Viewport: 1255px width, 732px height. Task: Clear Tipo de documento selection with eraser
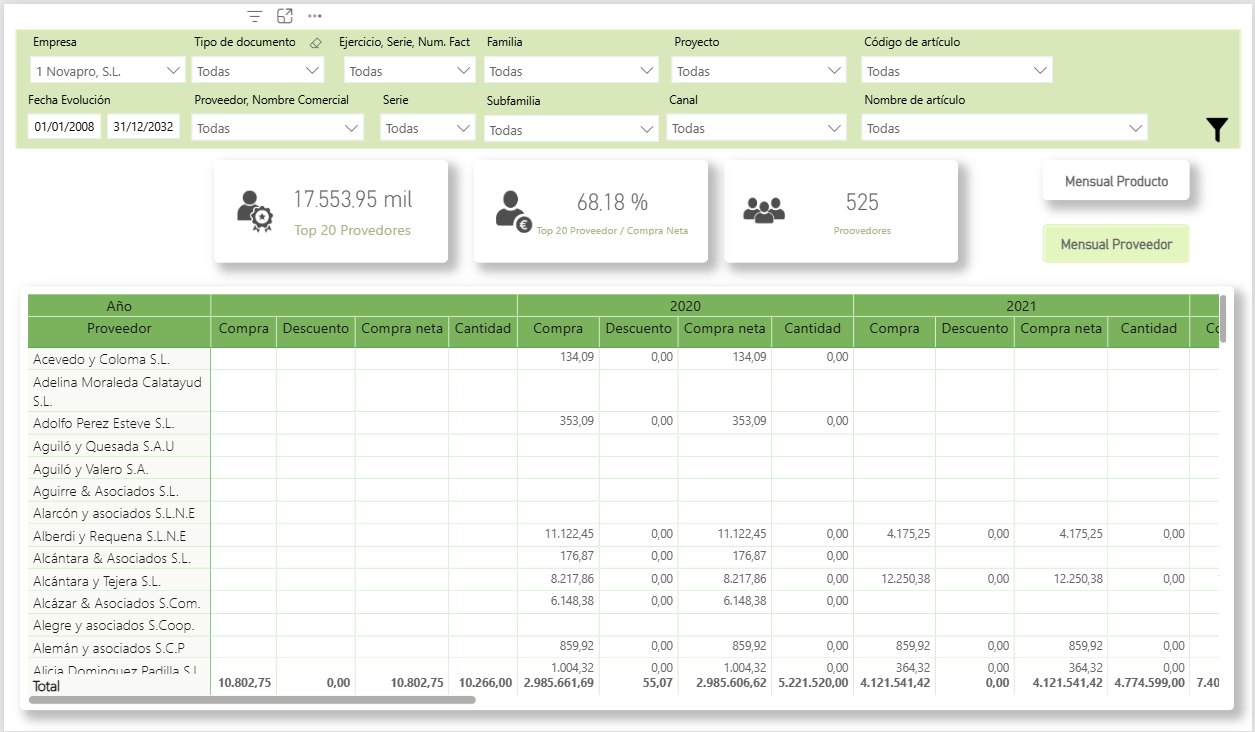point(316,43)
